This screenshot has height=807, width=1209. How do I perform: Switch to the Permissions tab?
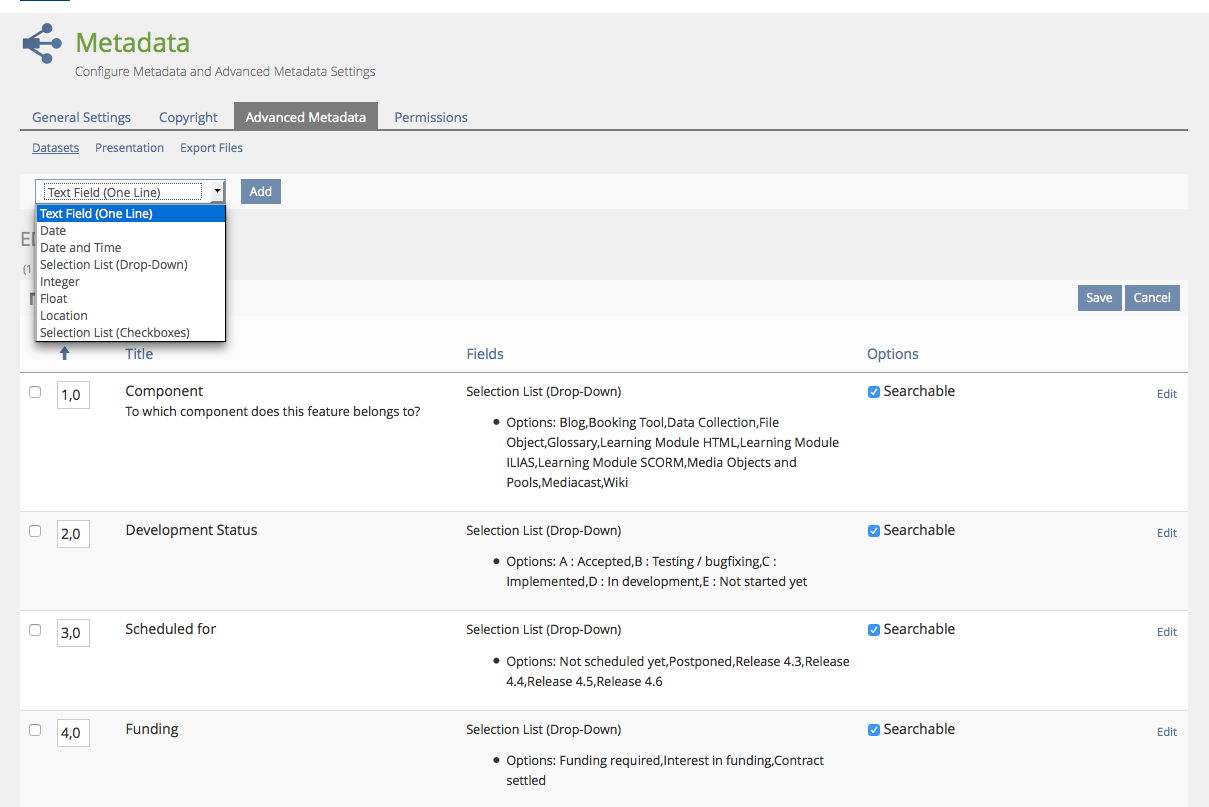(x=431, y=117)
